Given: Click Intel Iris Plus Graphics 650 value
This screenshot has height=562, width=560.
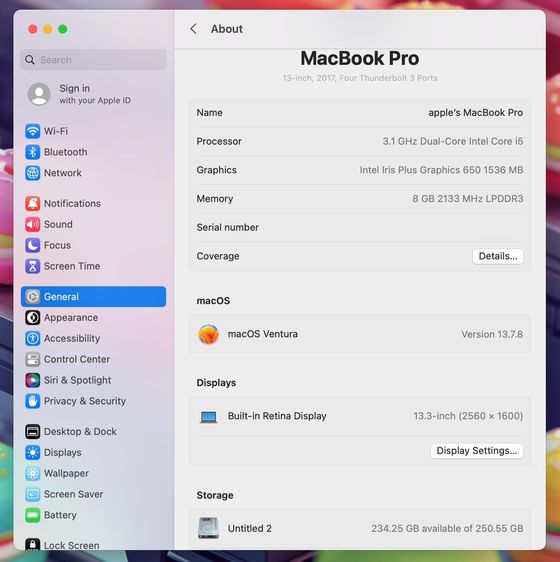Looking at the screenshot, I should pos(441,170).
